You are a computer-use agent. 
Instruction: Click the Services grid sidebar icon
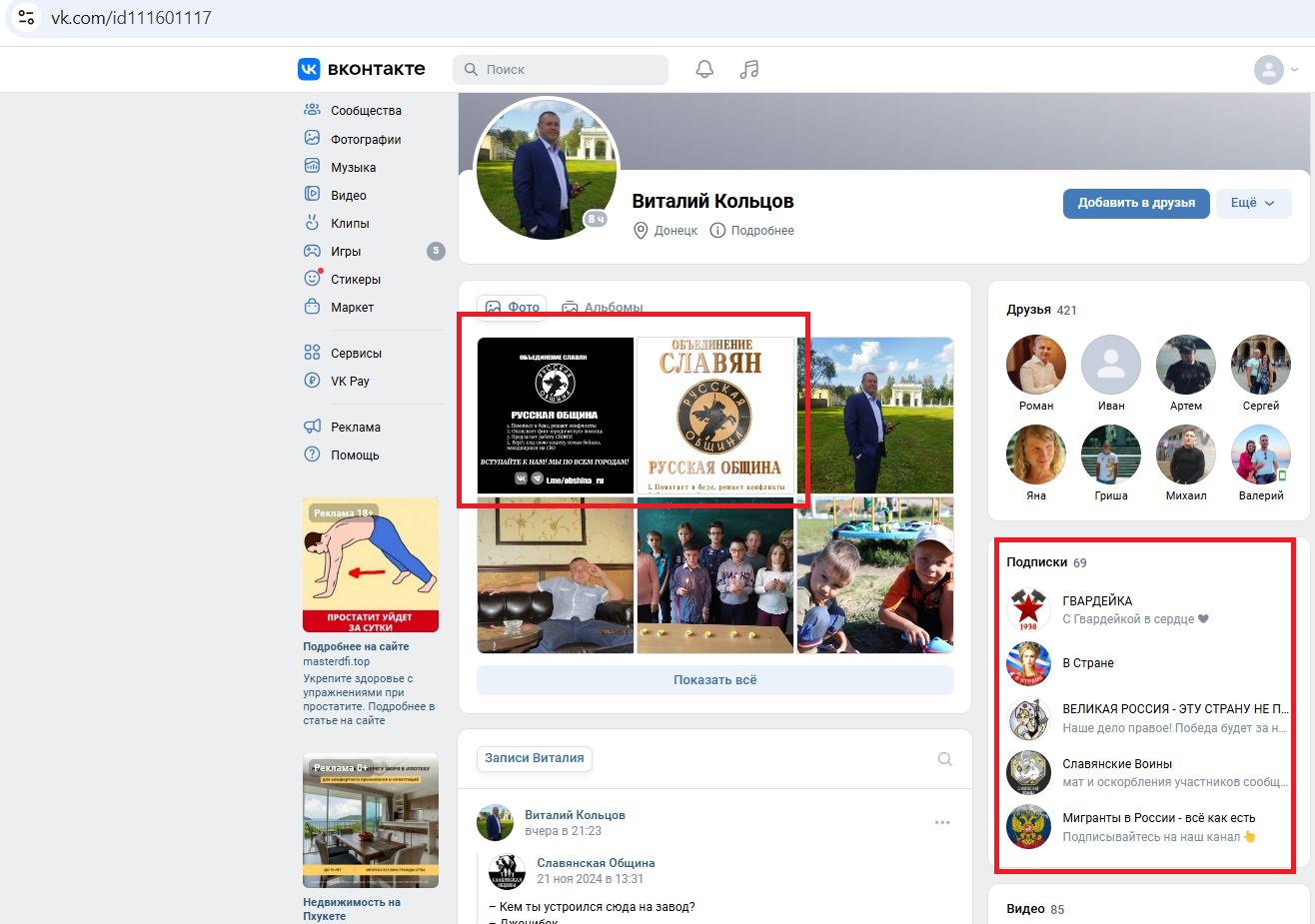click(312, 353)
